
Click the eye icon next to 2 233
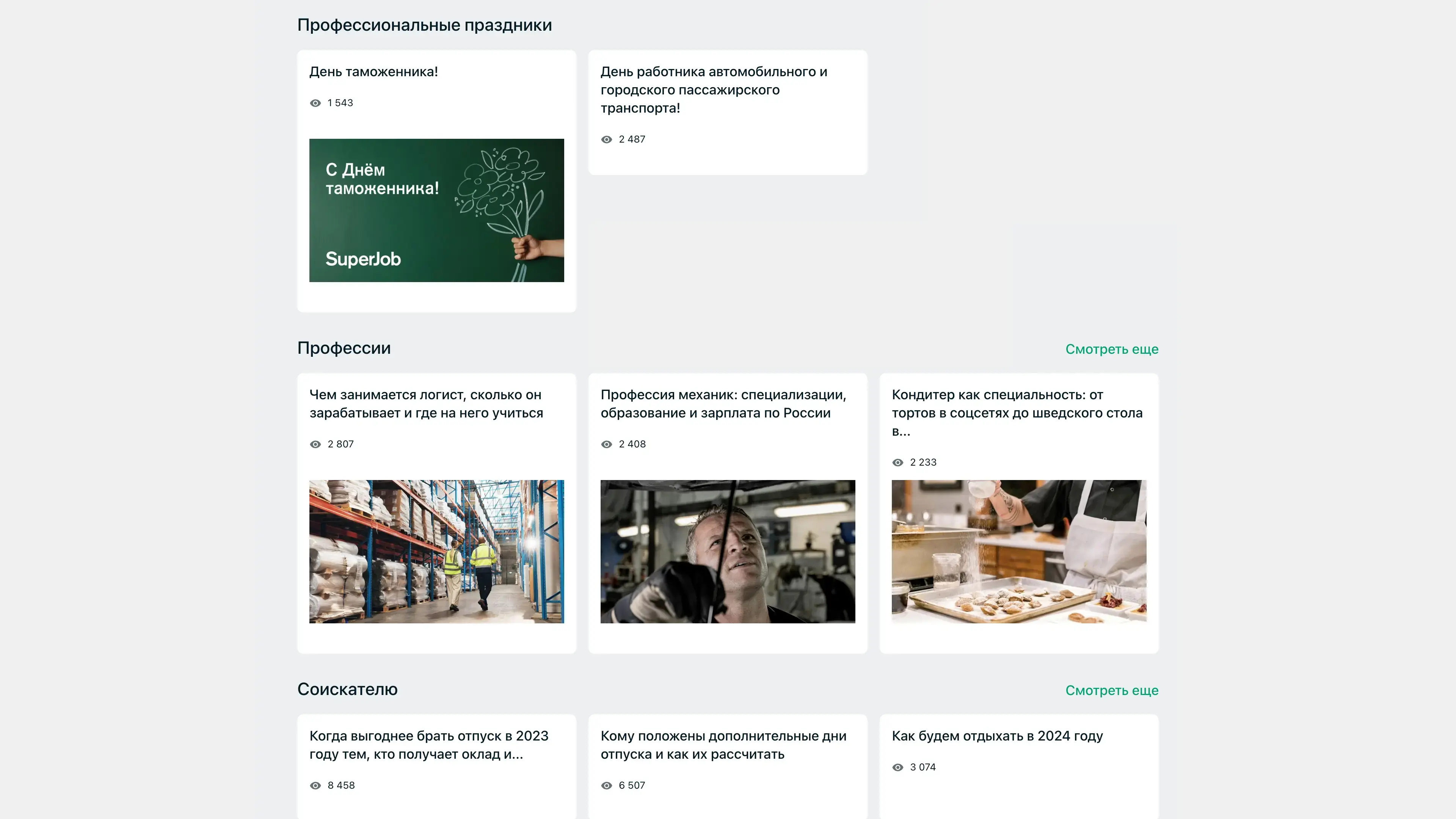(x=897, y=462)
